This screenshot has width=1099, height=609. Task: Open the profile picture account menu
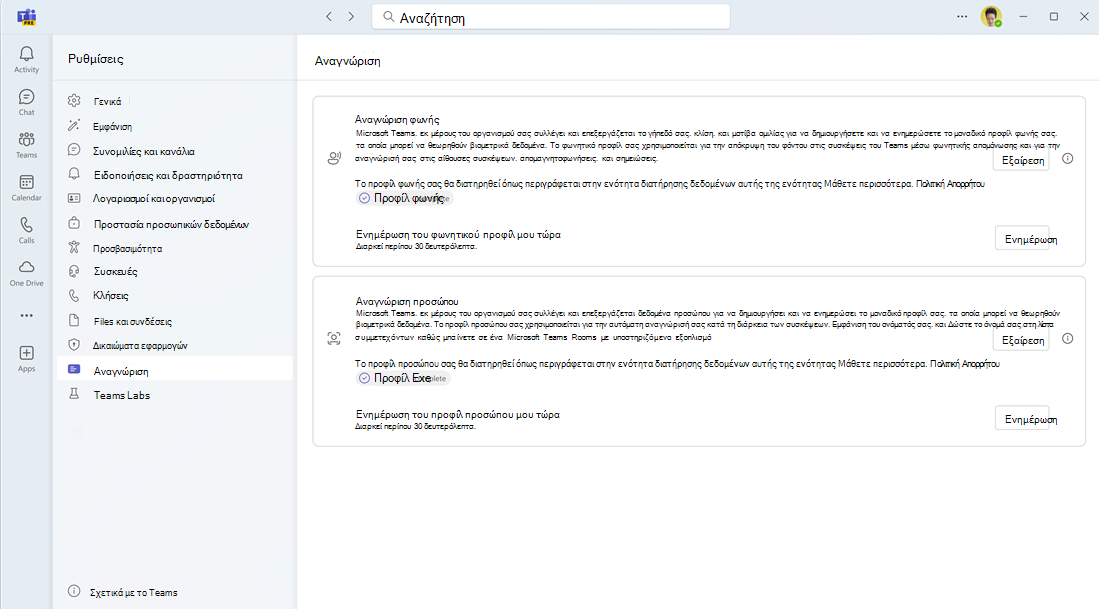(x=991, y=17)
